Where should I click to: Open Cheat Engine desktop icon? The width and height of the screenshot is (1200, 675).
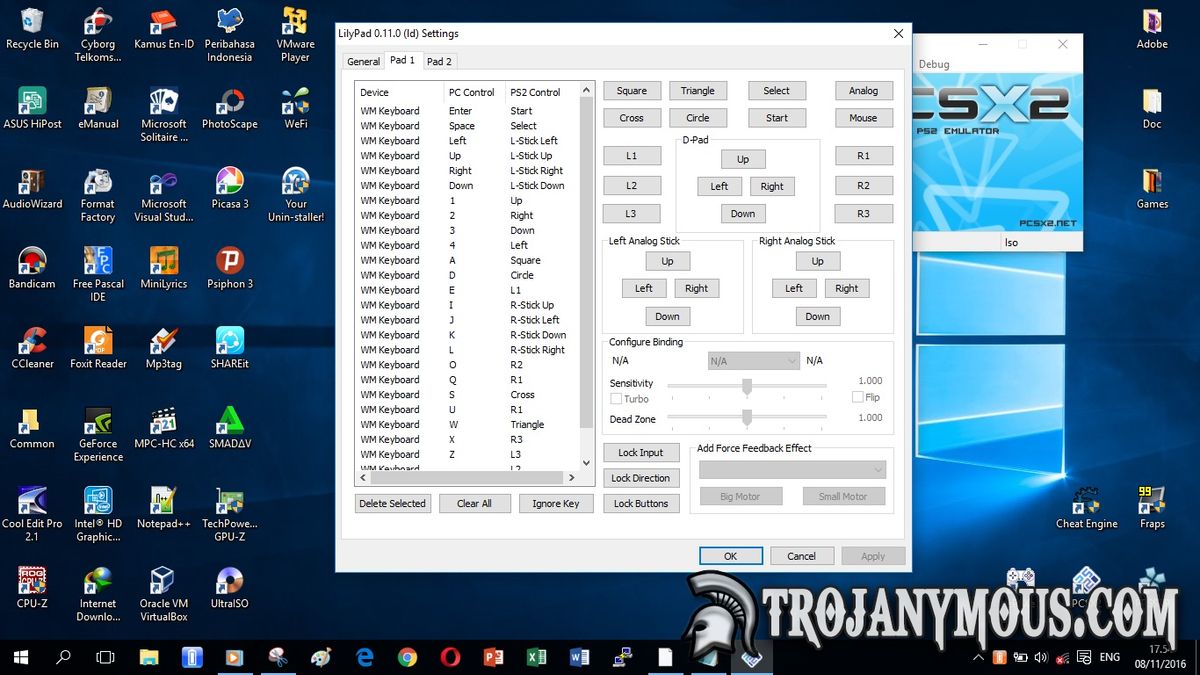(1087, 508)
